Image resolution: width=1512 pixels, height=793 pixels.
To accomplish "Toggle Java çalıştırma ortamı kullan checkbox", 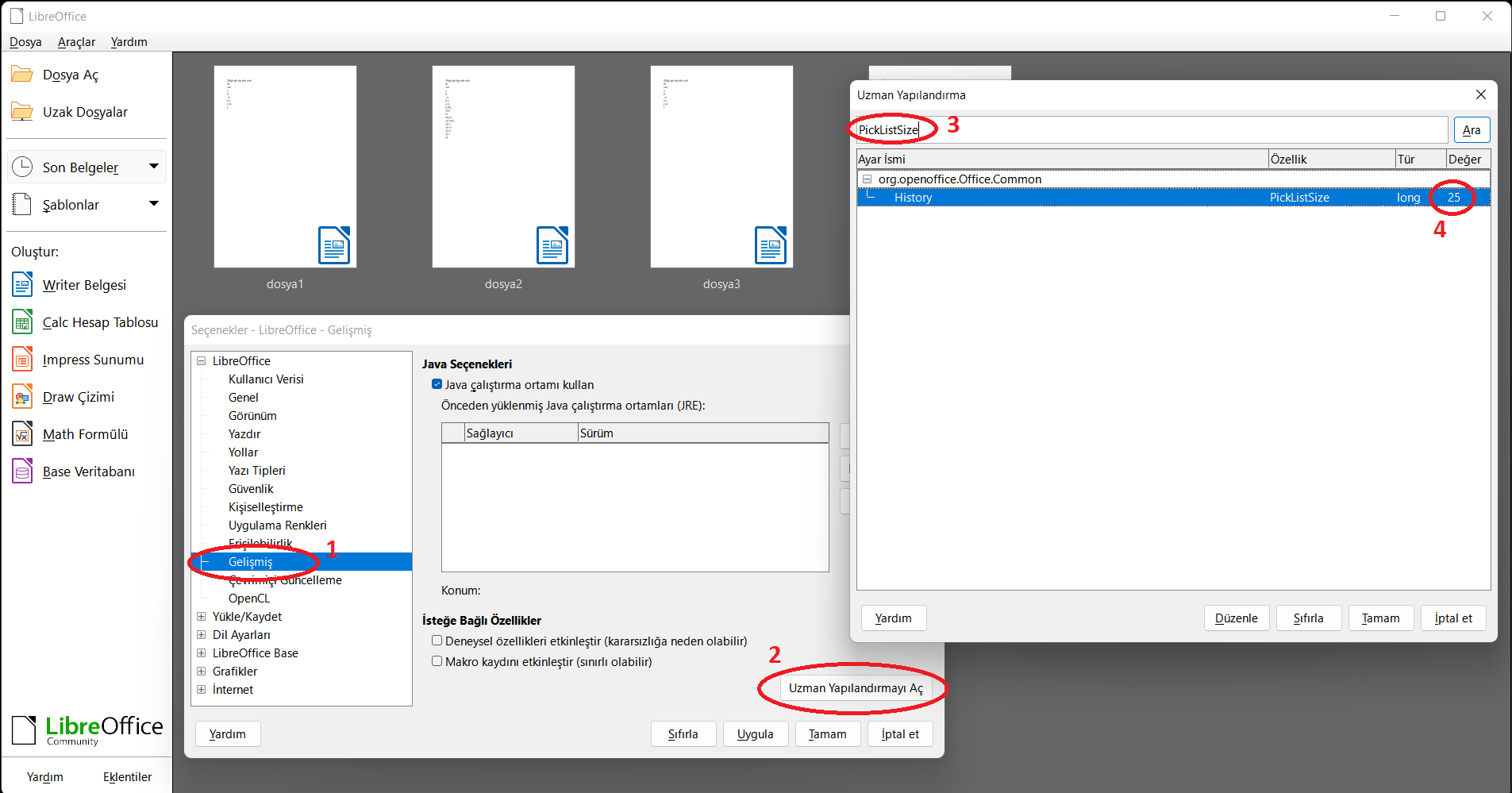I will pos(437,384).
